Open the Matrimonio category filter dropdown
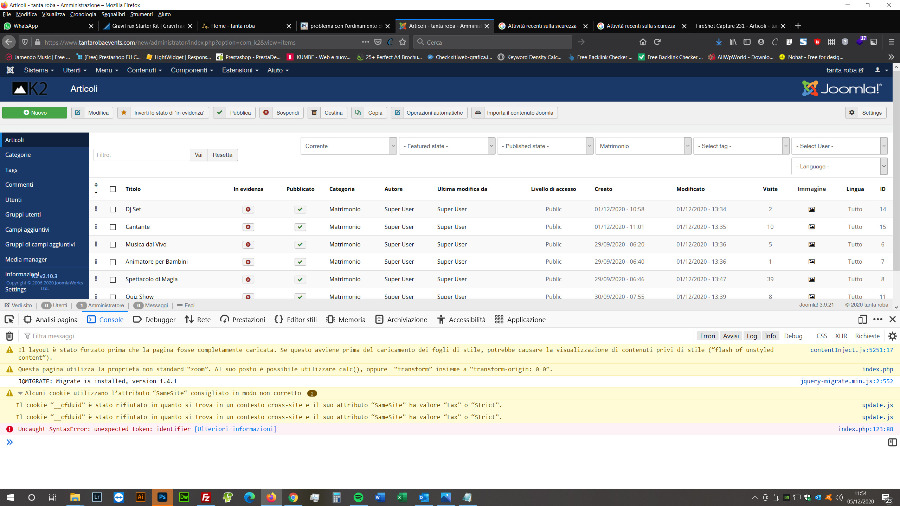 (643, 146)
